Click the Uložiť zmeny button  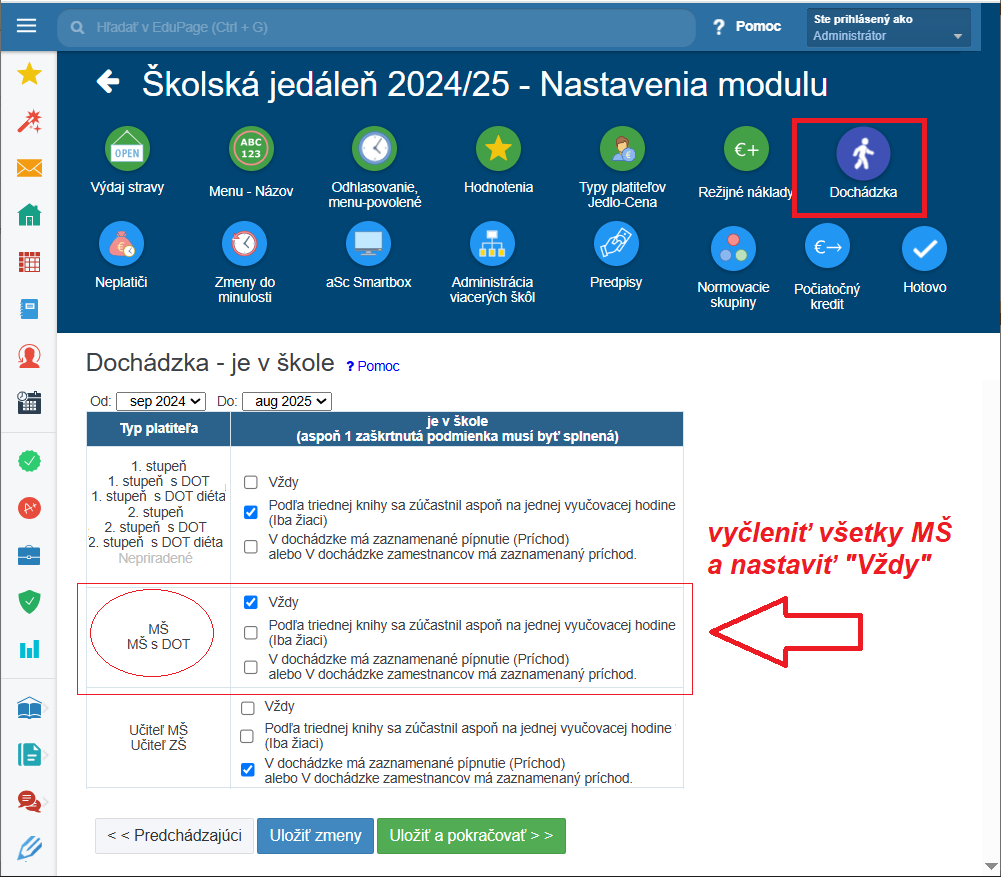[x=315, y=836]
